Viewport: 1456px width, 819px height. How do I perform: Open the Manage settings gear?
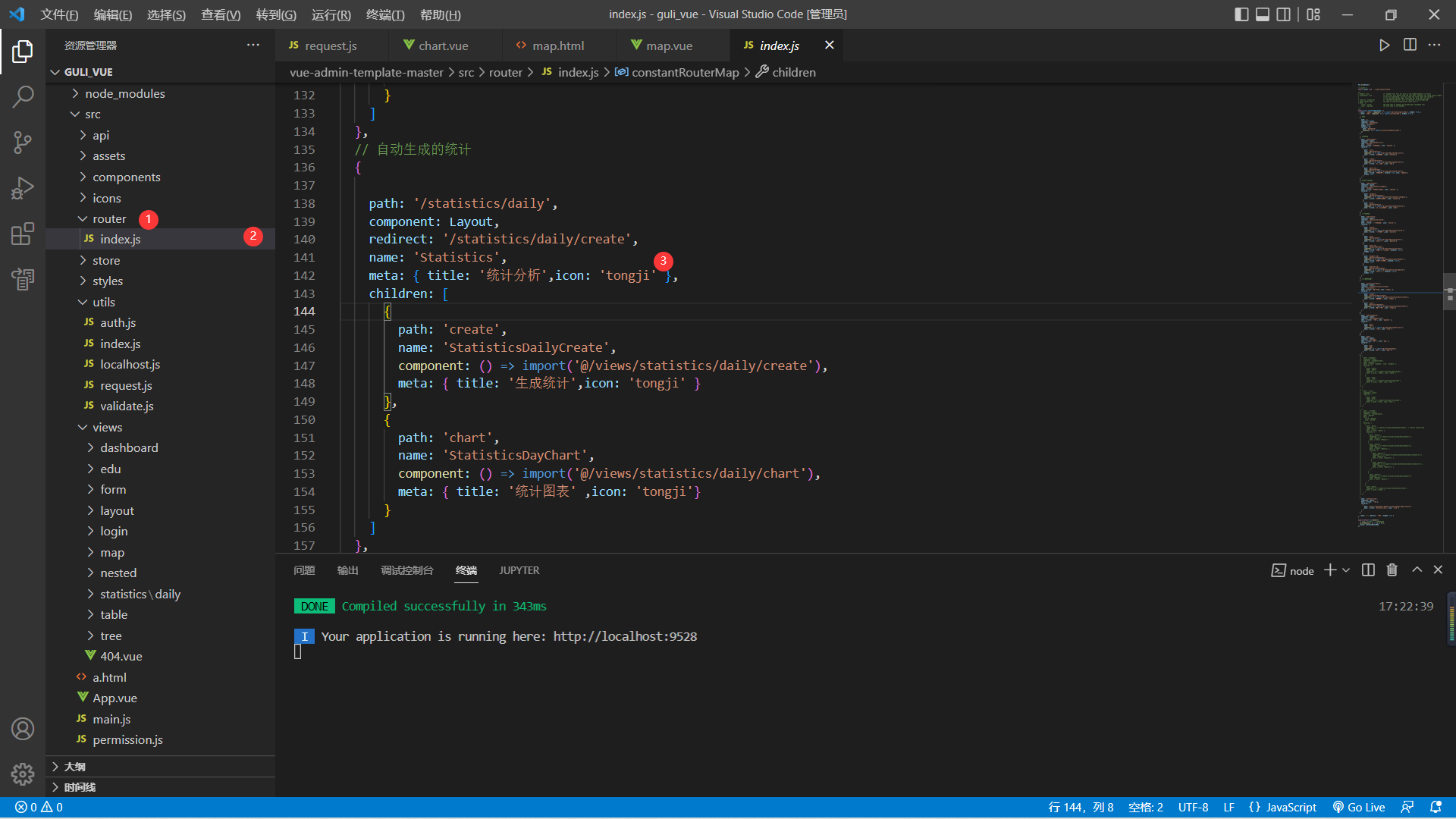pos(23,773)
